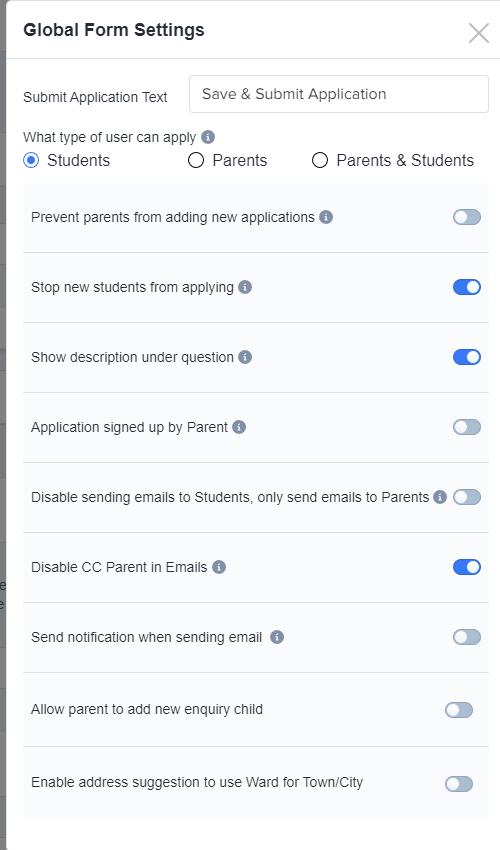Choose the 'Parents & Students' radio option

tap(320, 160)
